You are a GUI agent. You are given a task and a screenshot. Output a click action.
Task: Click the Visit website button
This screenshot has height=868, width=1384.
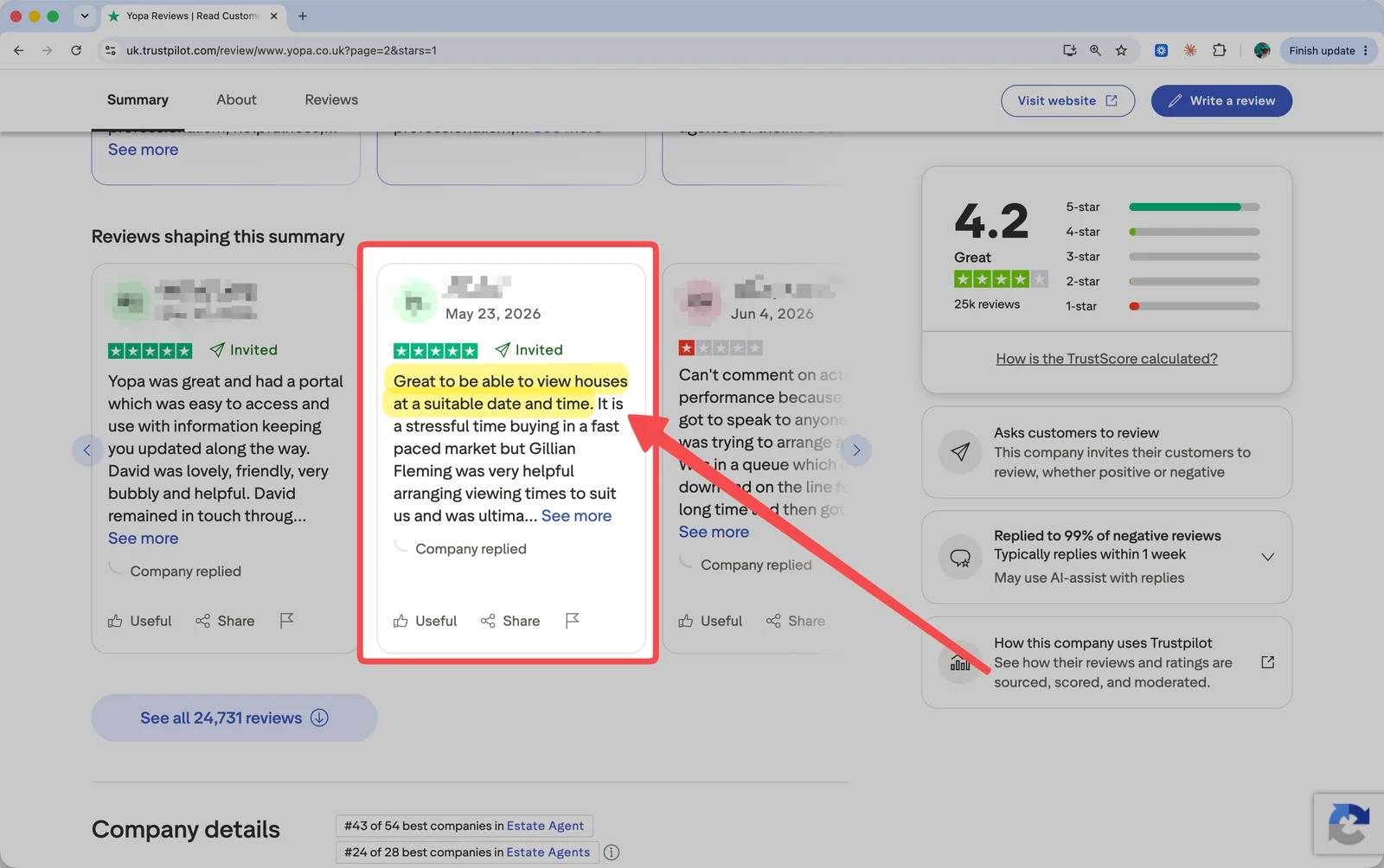1067,100
